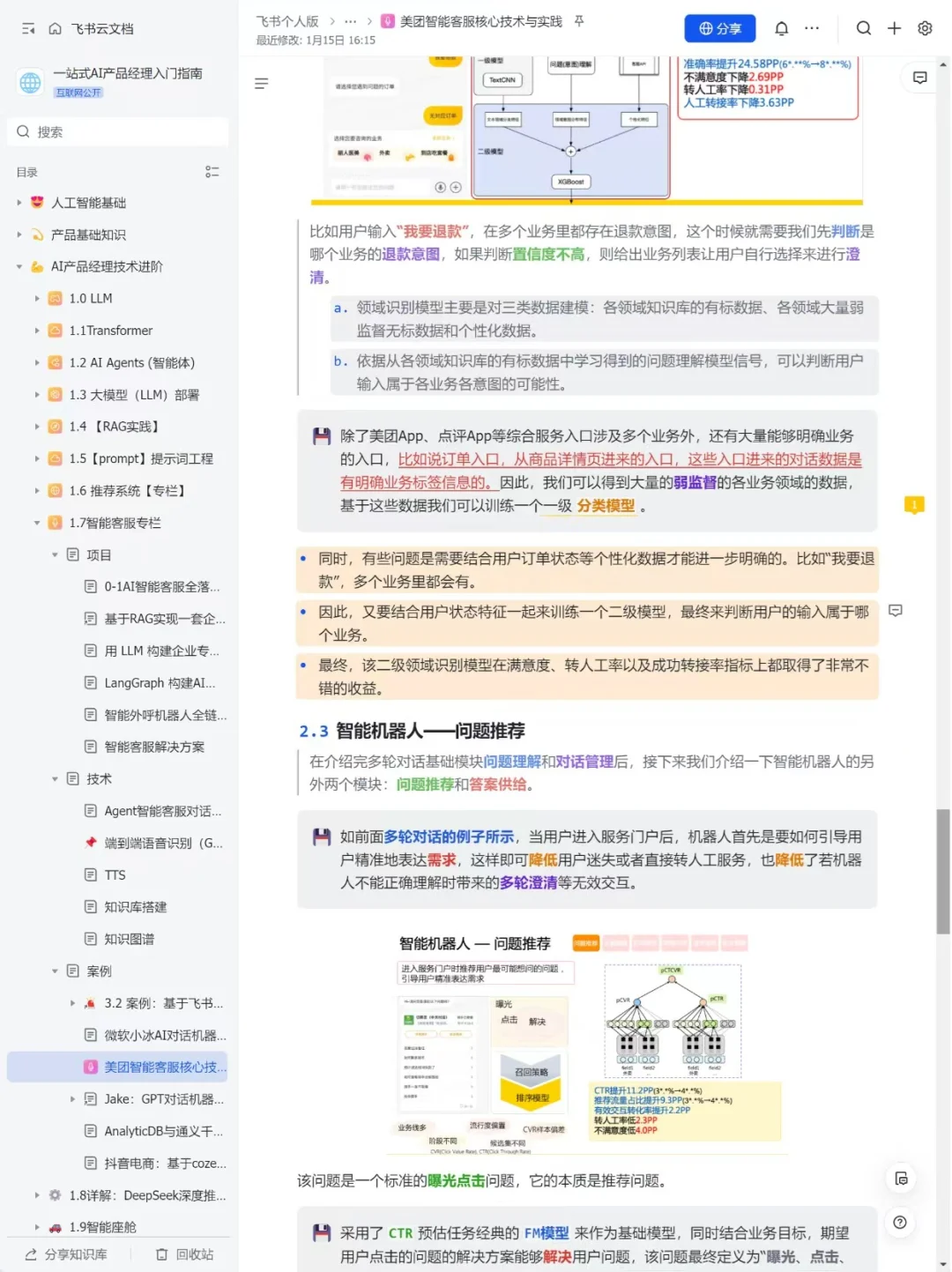This screenshot has height=1272, width=952.
Task: Open the 飞书云文档 home icon
Action: (x=55, y=29)
